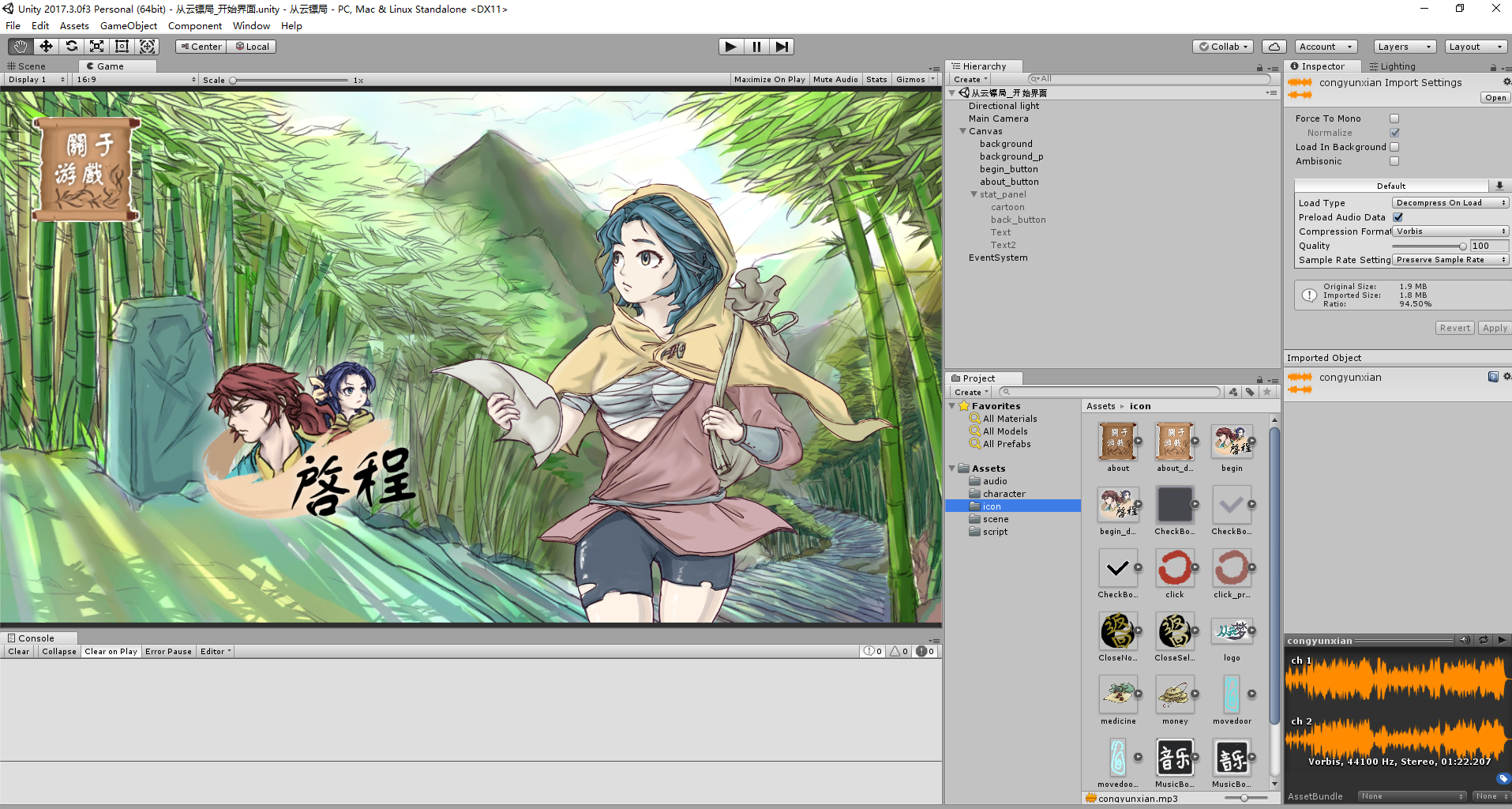The height and width of the screenshot is (809, 1512).
Task: Click the Step frame button
Action: pos(782,47)
